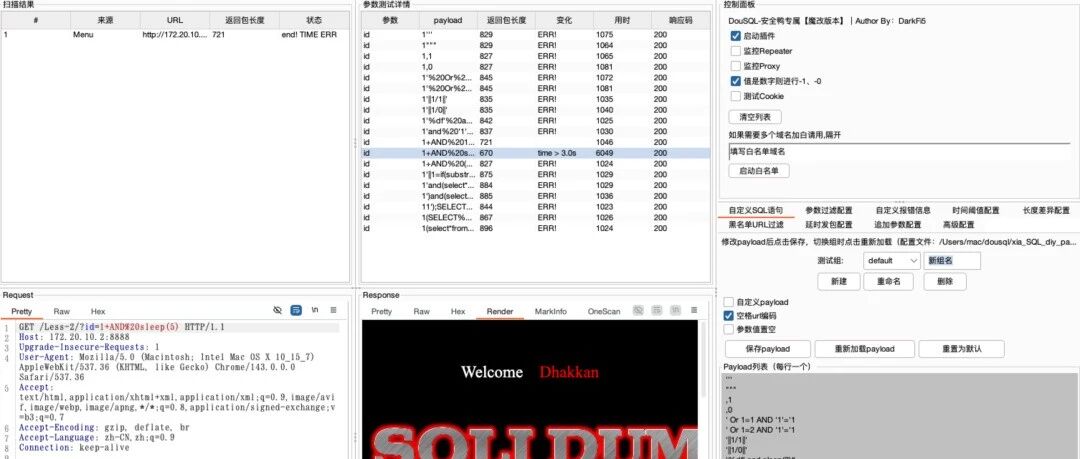Screen dimensions: 1080x459
Task: Select the payload row with length 896
Action: (x=536, y=228)
